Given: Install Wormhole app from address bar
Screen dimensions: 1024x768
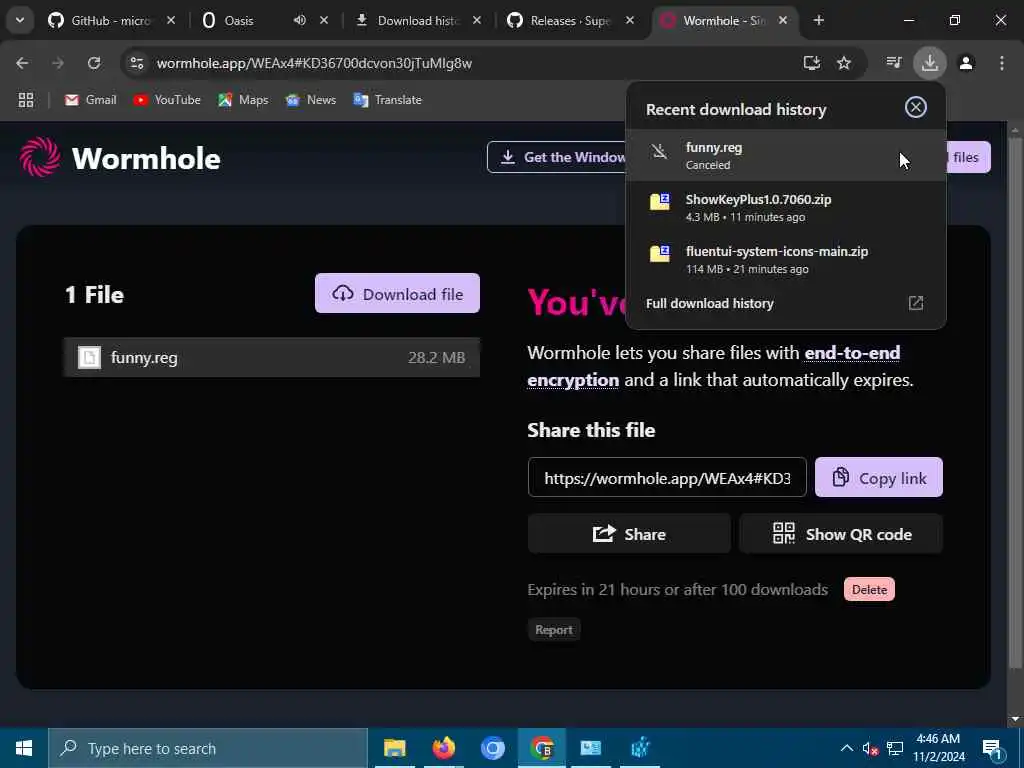Looking at the screenshot, I should tap(812, 63).
